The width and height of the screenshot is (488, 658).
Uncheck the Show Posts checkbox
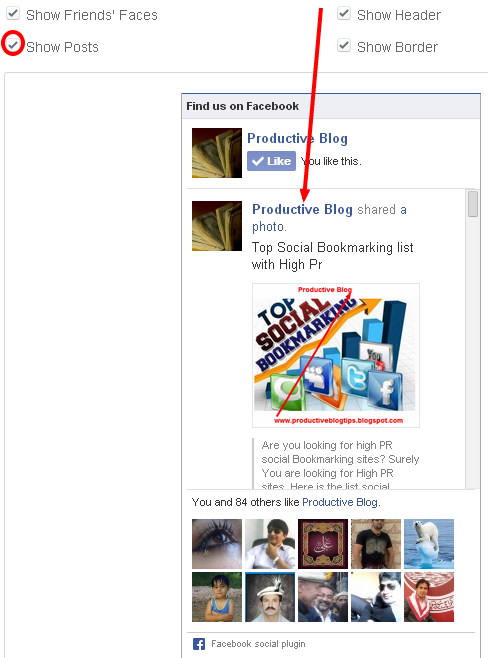(x=13, y=44)
